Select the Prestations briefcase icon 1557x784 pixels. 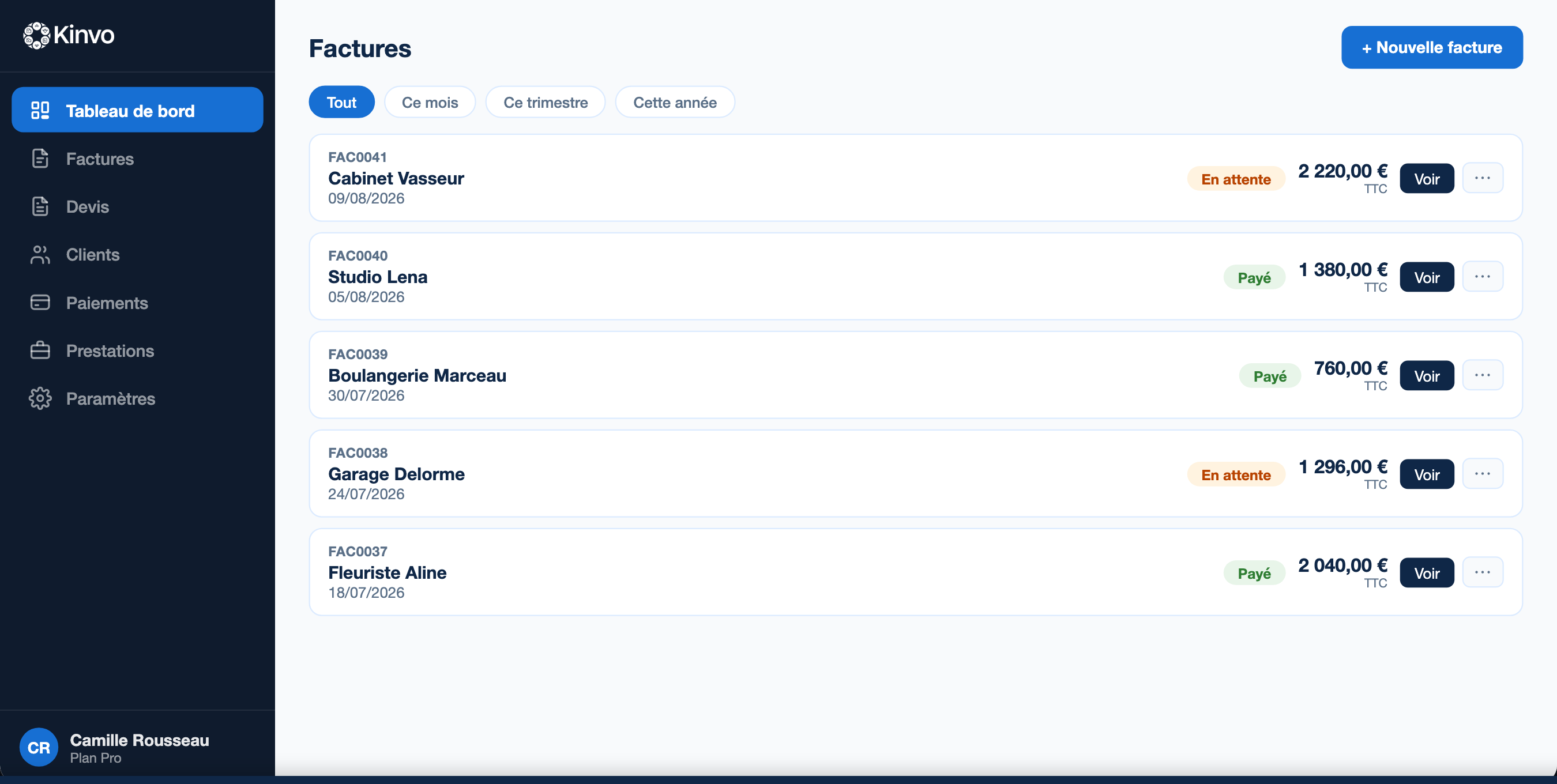click(x=40, y=350)
